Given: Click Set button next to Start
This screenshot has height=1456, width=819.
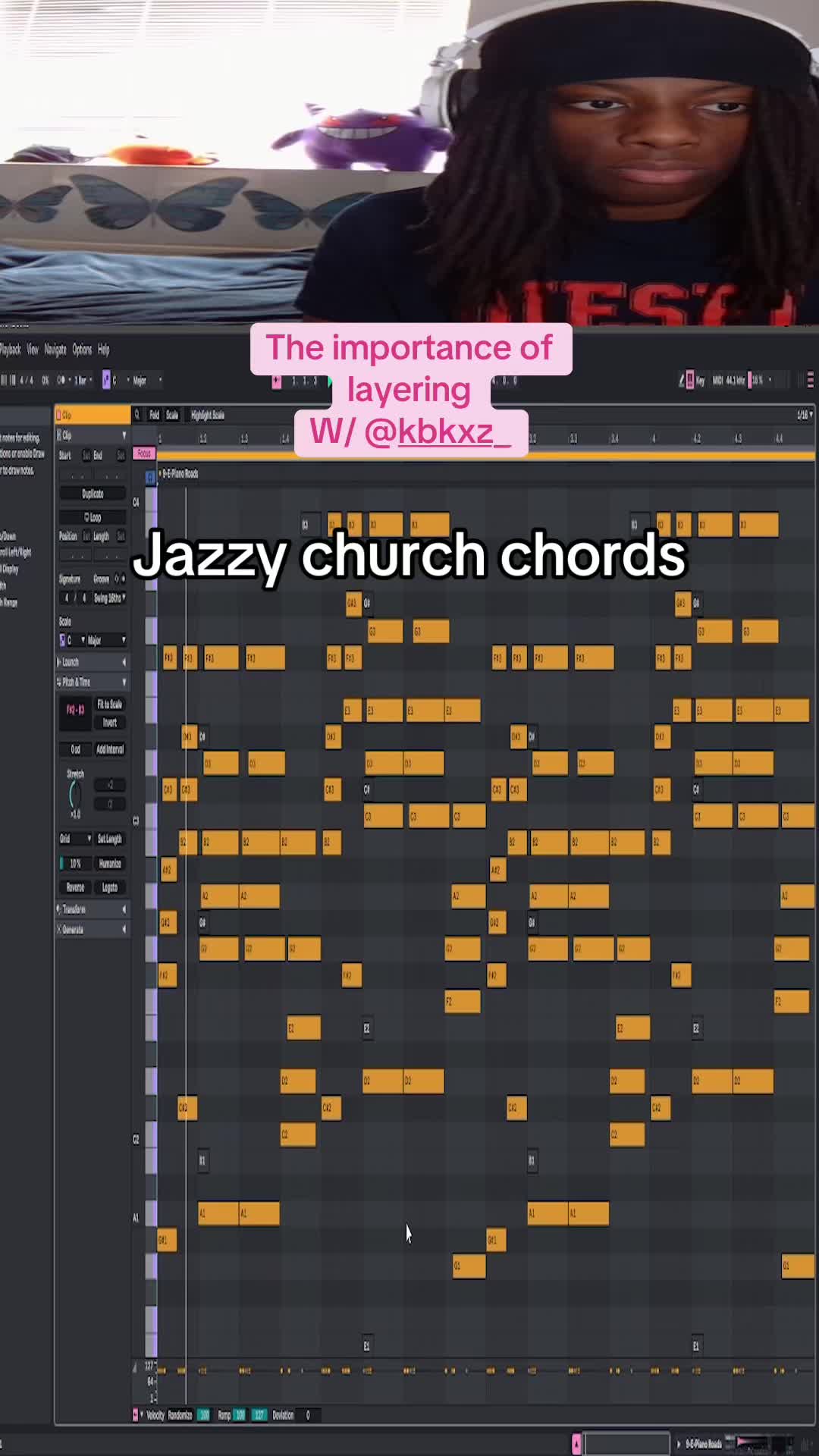Looking at the screenshot, I should coord(86,456).
